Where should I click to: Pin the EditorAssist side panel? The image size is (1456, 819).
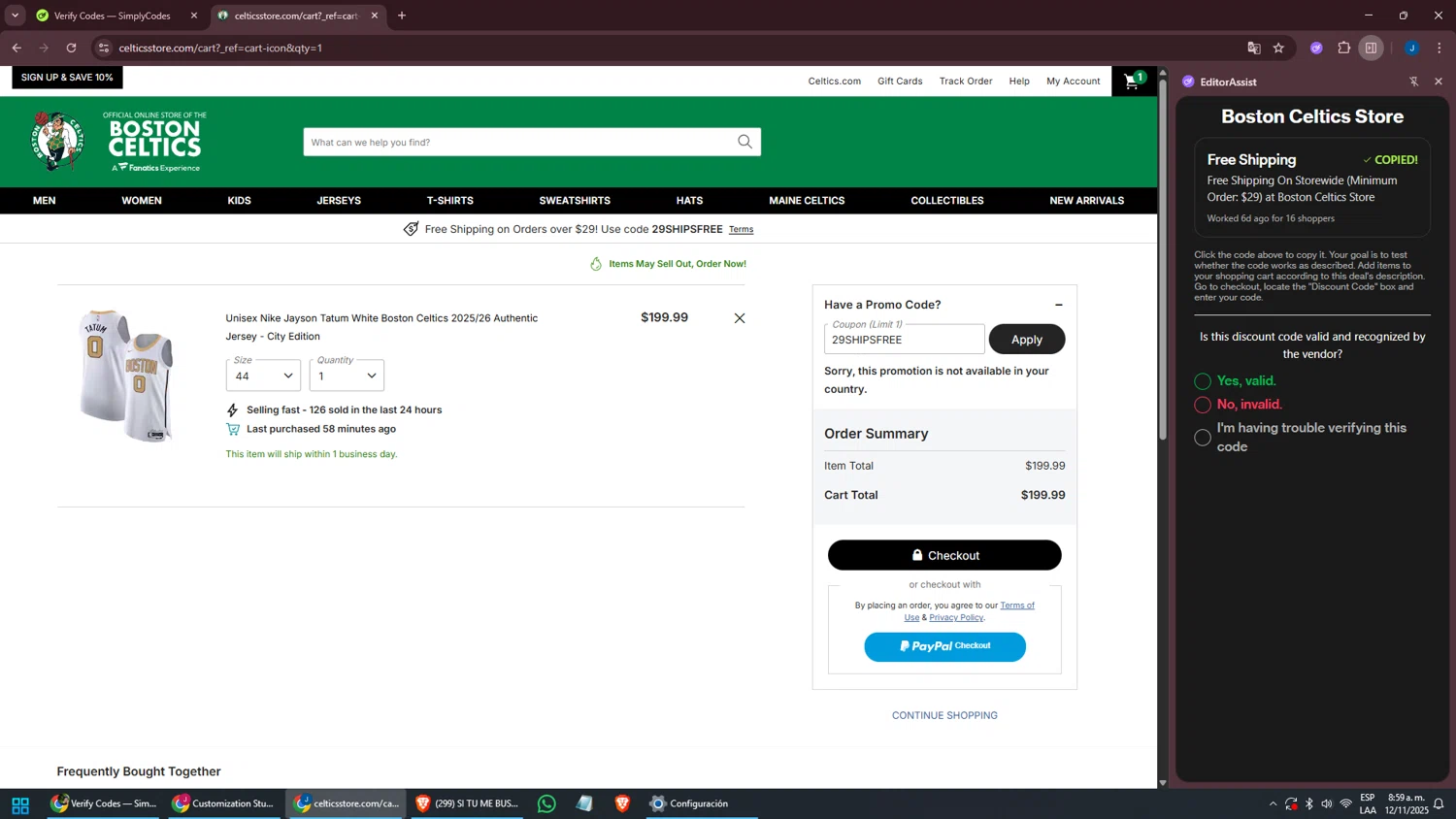pyautogui.click(x=1413, y=82)
